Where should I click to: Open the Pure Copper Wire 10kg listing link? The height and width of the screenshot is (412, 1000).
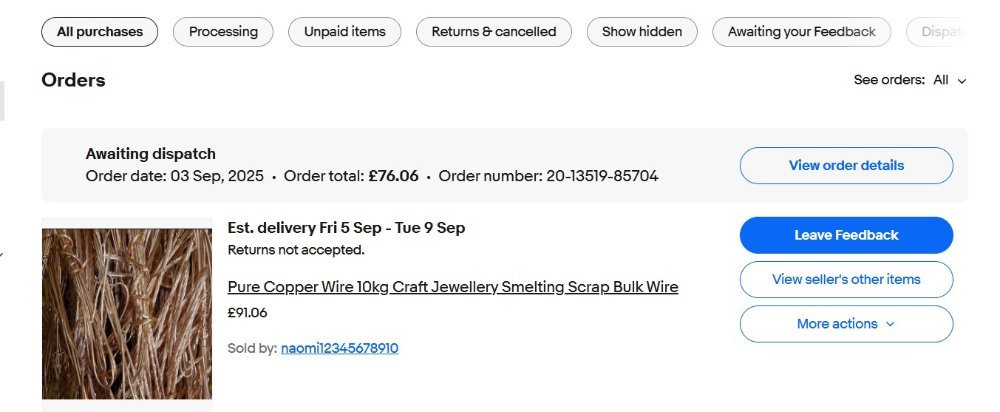click(452, 287)
